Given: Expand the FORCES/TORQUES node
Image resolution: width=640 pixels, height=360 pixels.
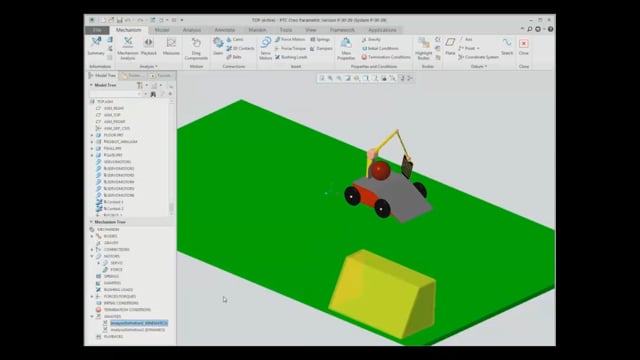Looking at the screenshot, I should pyautogui.click(x=92, y=296).
